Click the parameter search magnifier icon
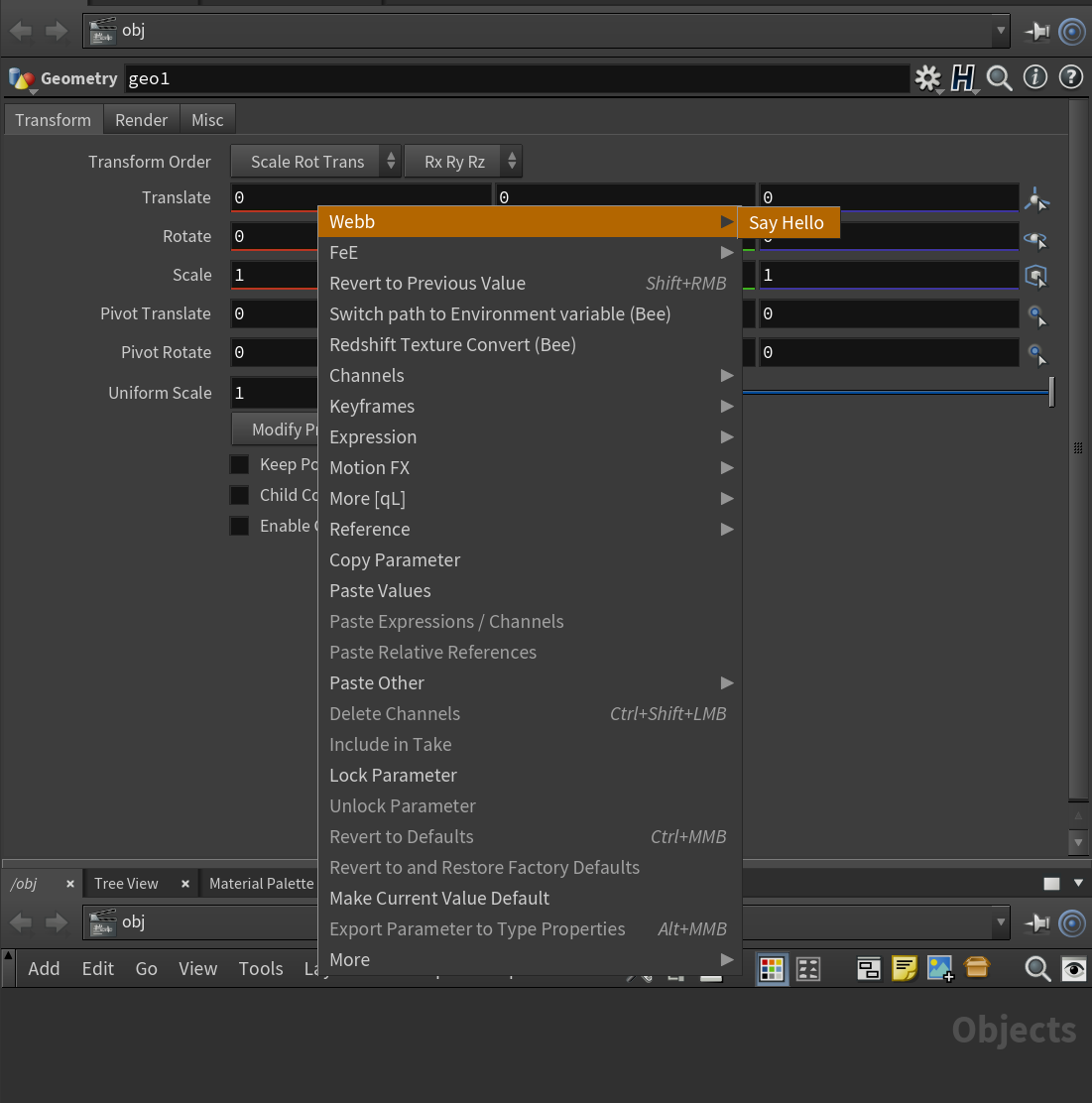 [x=999, y=78]
